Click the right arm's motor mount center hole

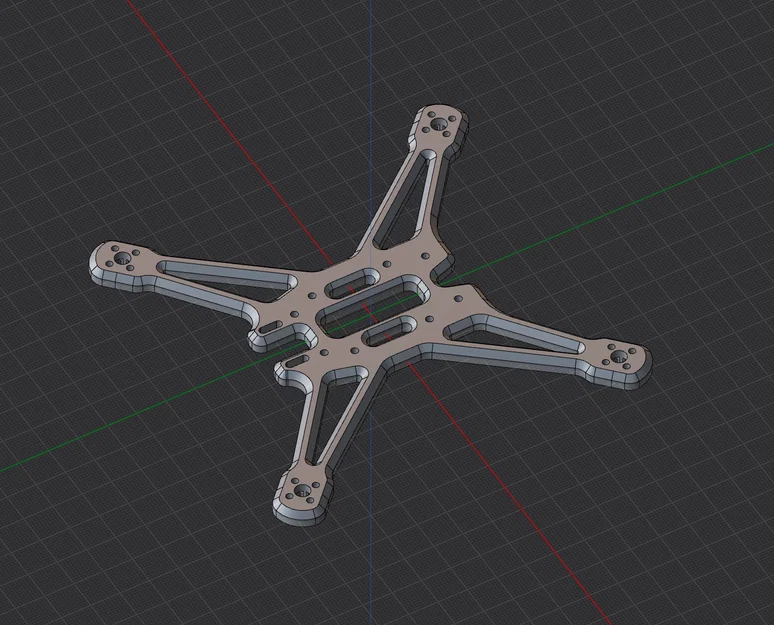click(619, 356)
